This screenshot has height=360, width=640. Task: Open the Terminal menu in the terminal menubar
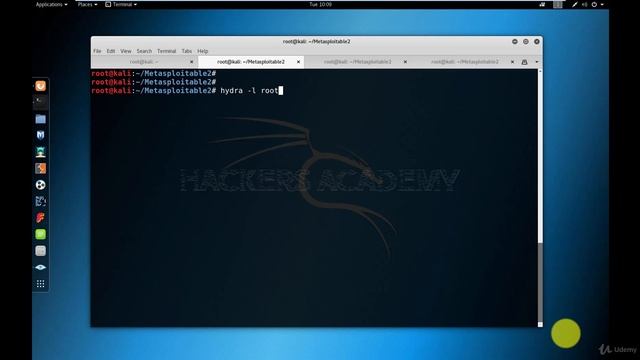pos(167,51)
